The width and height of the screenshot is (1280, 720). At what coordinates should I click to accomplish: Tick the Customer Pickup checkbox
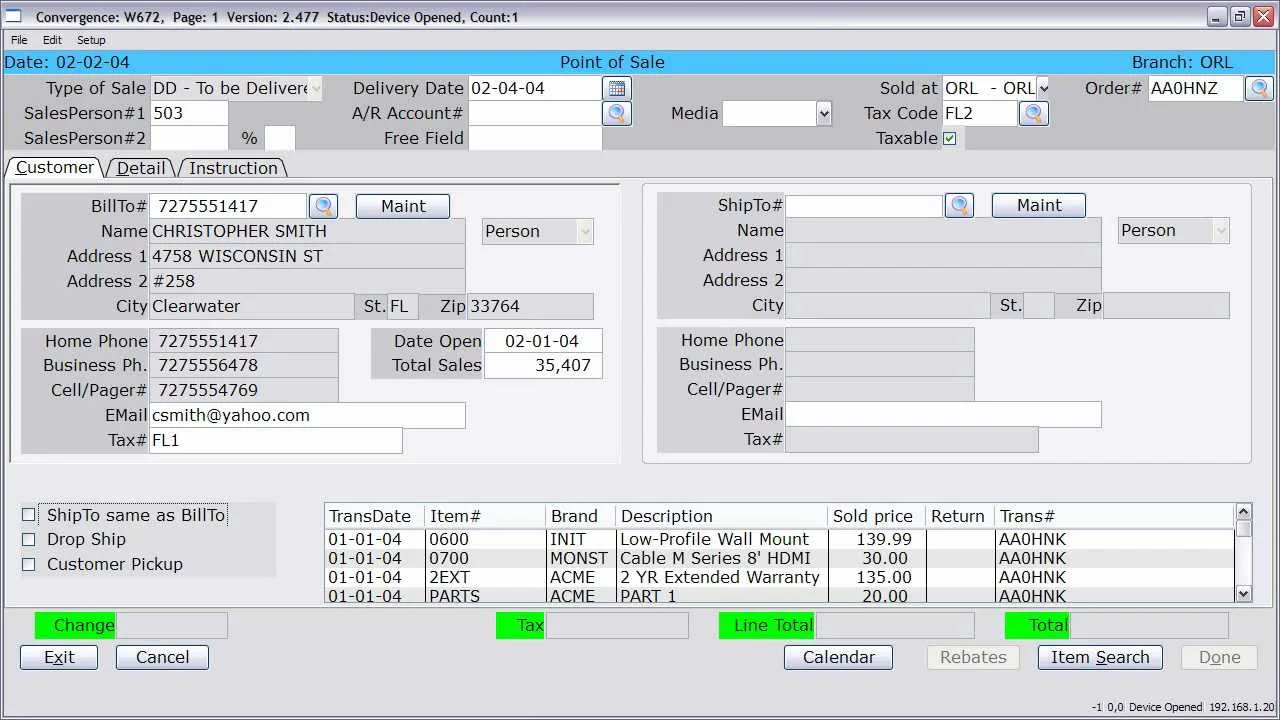coord(28,565)
